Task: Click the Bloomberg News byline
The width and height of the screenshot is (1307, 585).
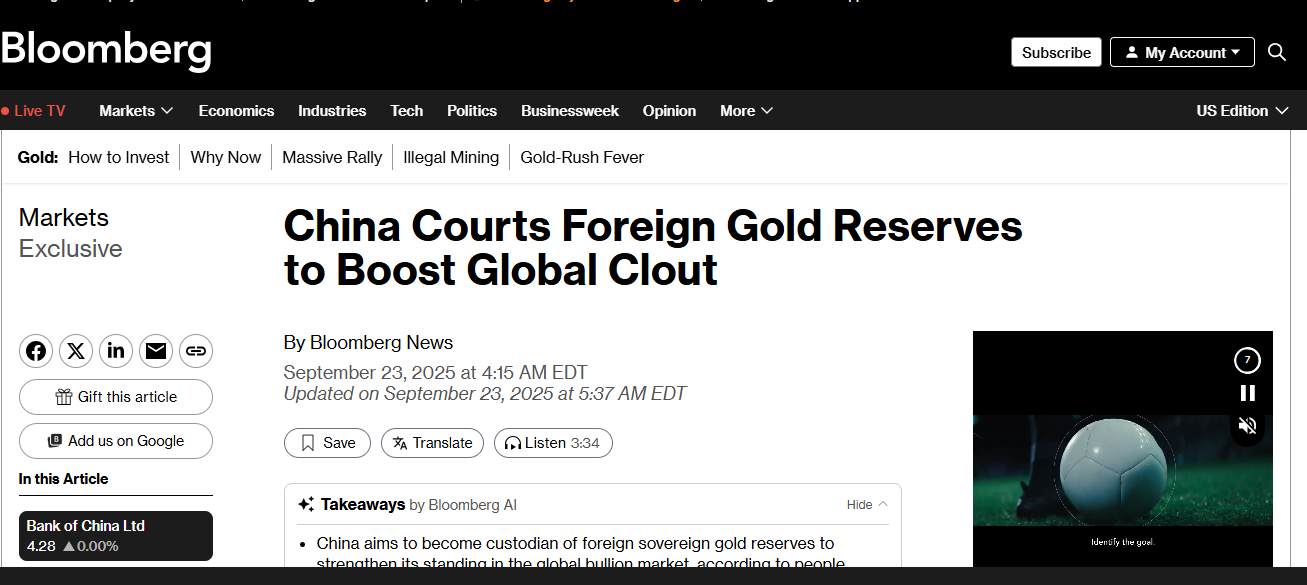Action: [x=381, y=343]
